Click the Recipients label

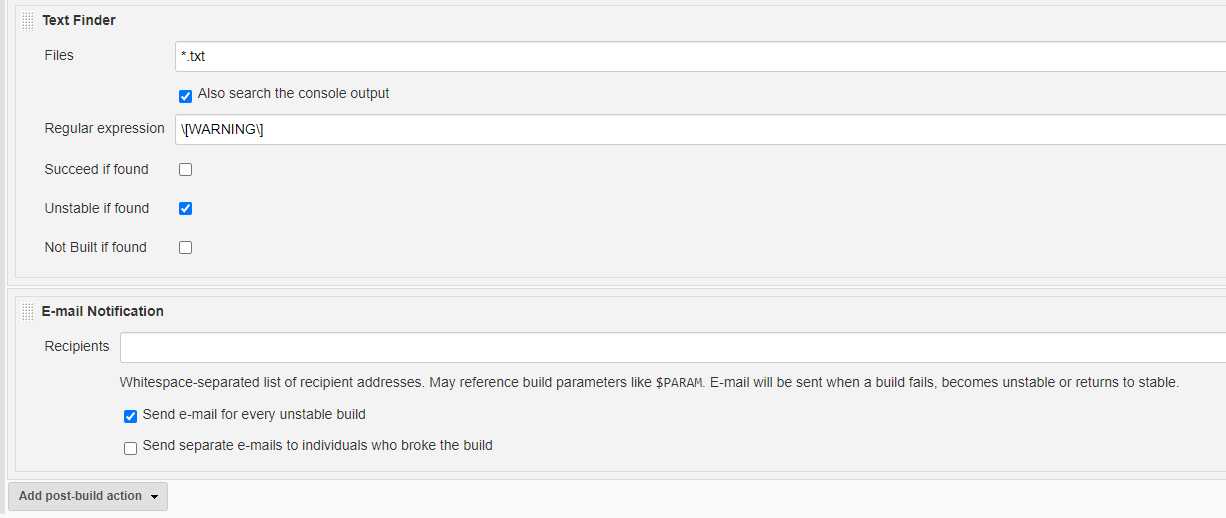tap(77, 346)
